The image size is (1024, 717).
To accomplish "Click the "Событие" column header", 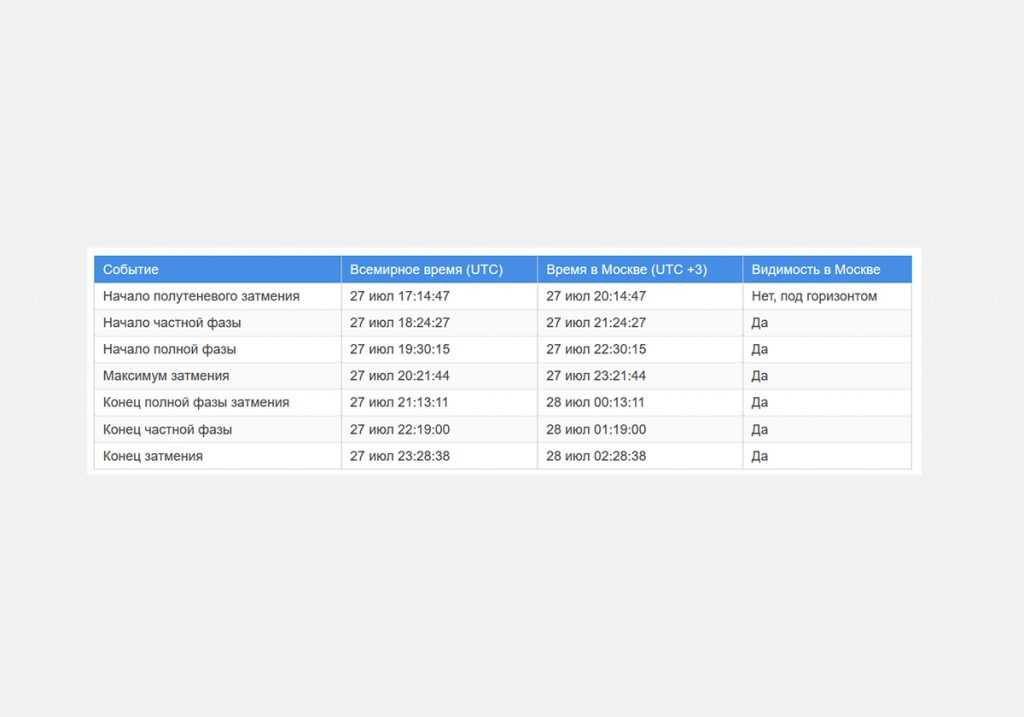I will [131, 270].
